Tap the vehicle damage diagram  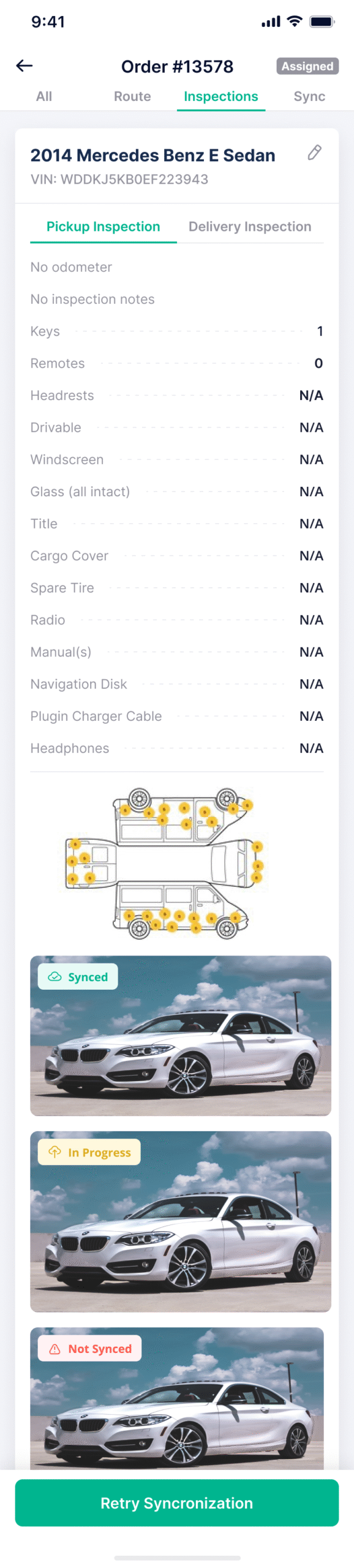click(x=164, y=864)
